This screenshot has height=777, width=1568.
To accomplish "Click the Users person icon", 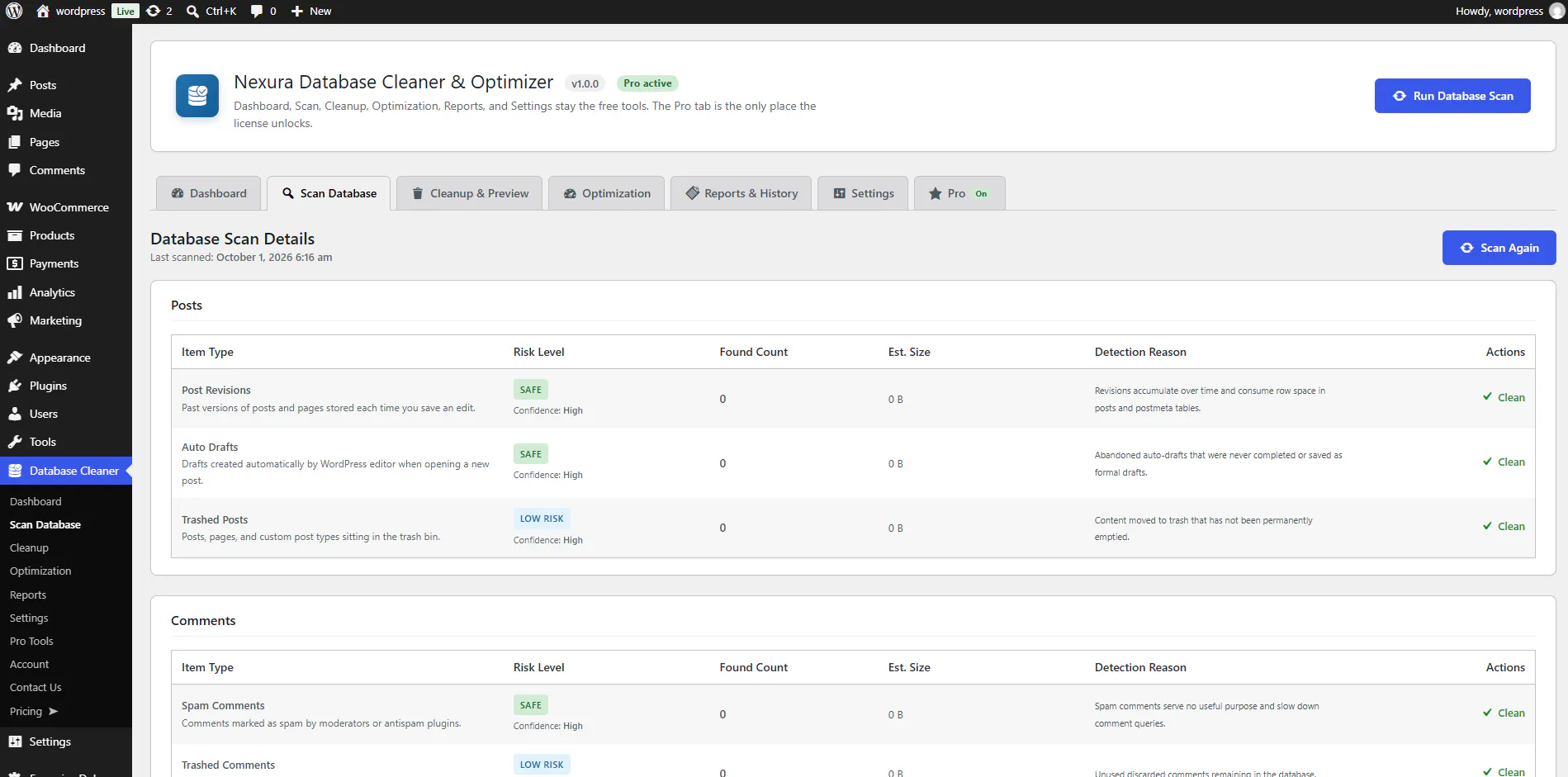I will point(15,414).
